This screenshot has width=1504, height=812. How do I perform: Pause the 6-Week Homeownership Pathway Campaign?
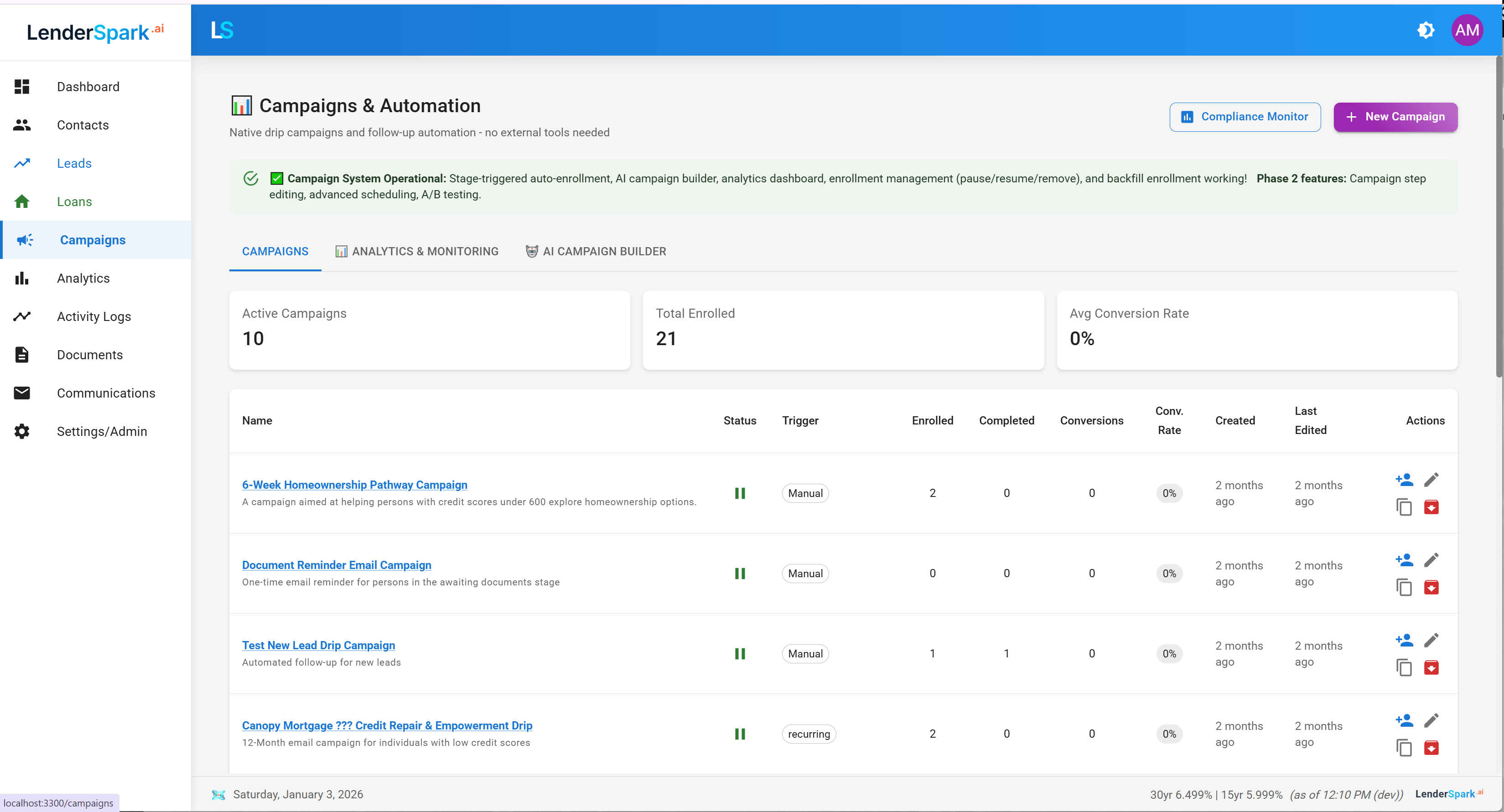pos(740,493)
